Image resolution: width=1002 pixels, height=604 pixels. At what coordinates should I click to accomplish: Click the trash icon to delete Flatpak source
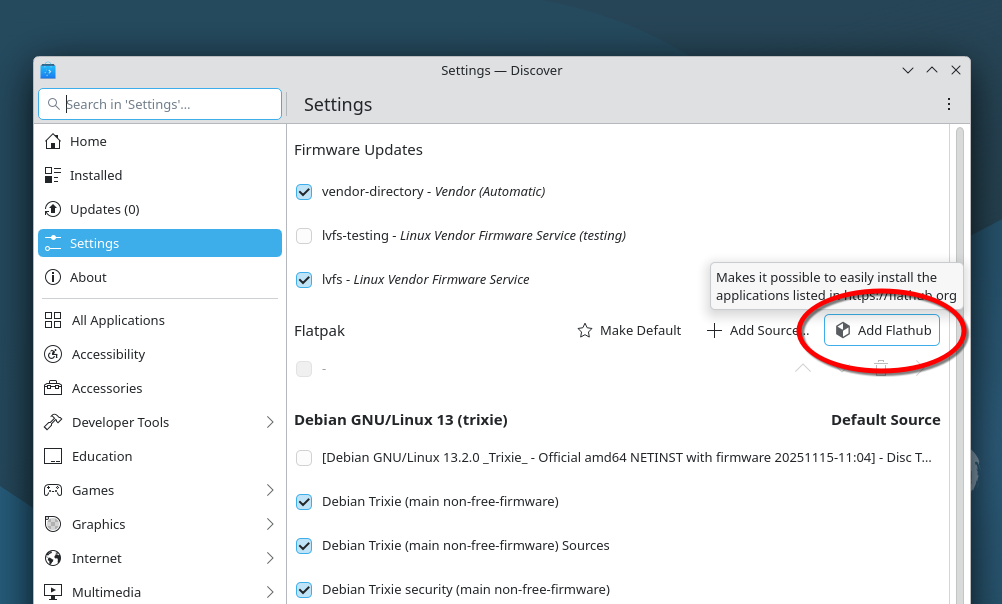click(x=881, y=368)
